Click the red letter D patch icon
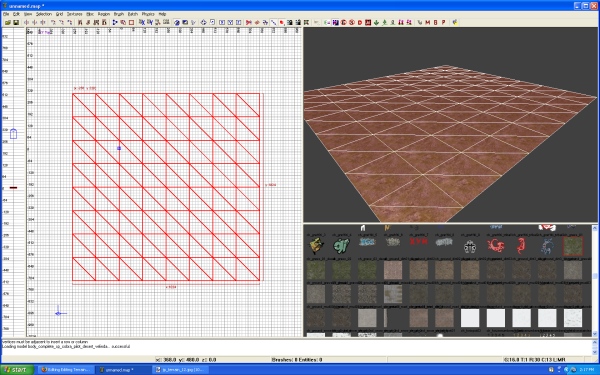 coord(360,23)
